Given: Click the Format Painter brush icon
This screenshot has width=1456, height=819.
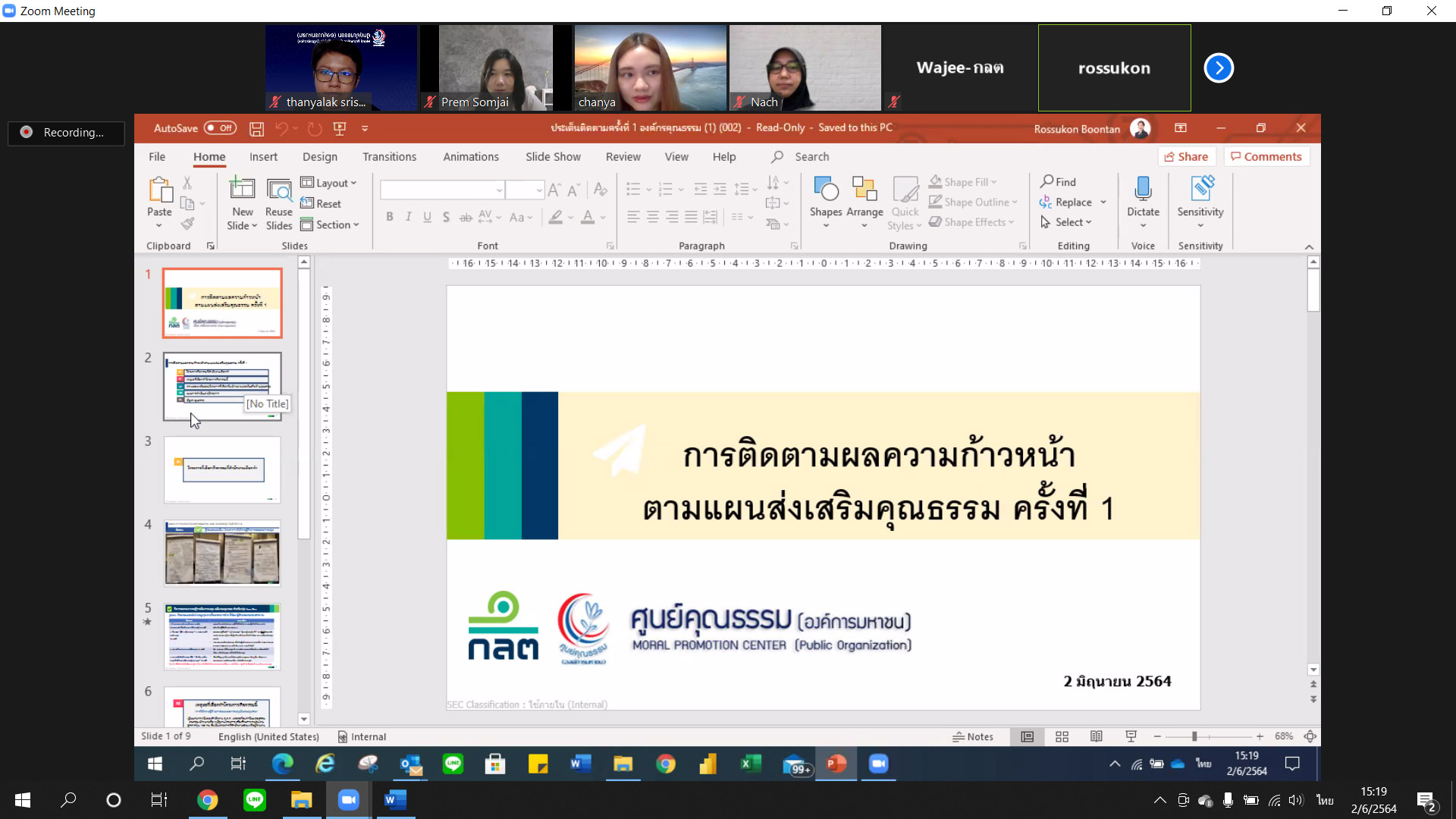Looking at the screenshot, I should point(187,224).
